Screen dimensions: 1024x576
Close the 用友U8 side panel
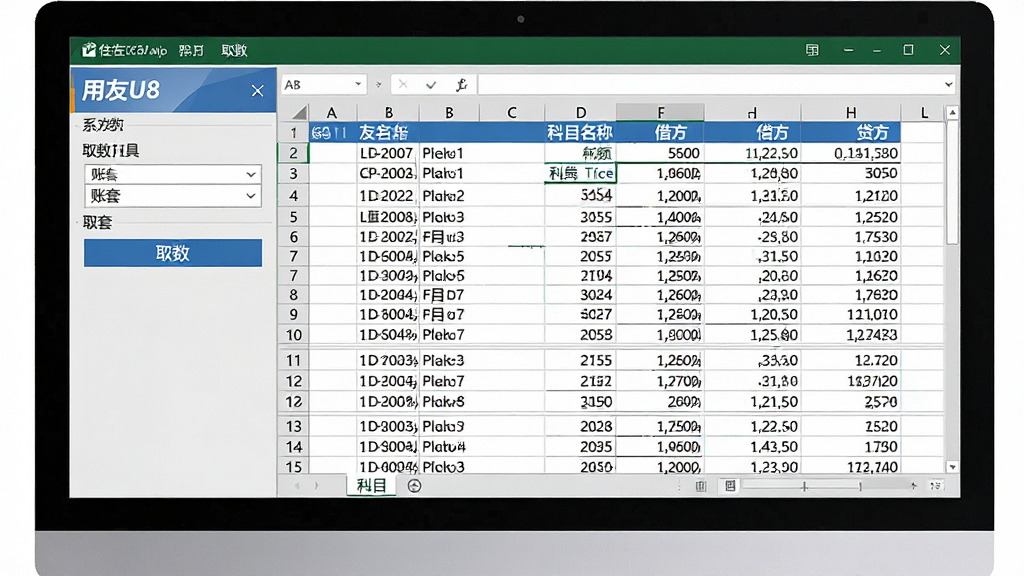pos(257,91)
